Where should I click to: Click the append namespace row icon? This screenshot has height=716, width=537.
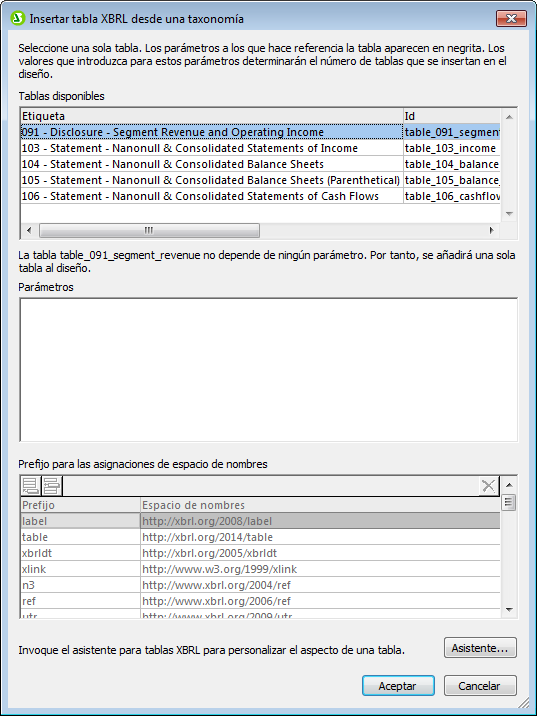(31, 486)
